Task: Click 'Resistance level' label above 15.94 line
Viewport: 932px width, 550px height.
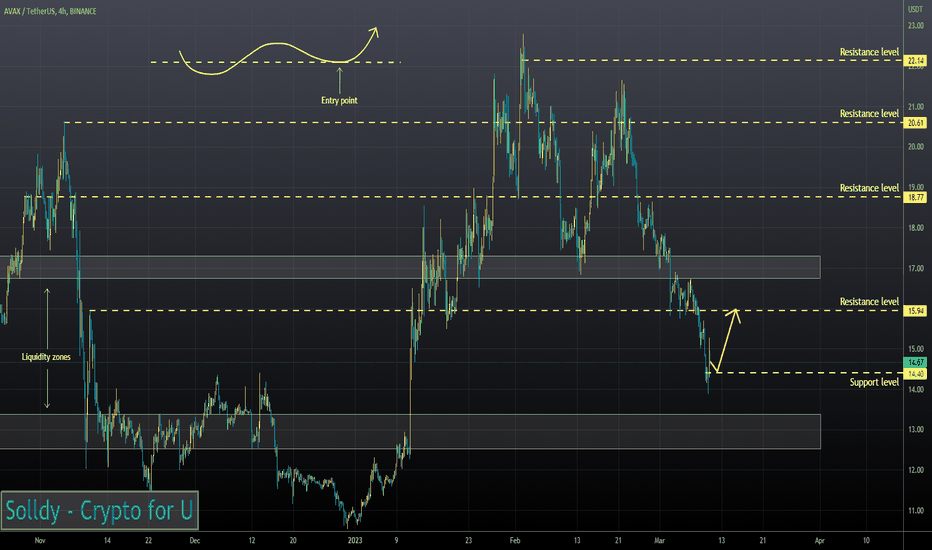Action: click(x=869, y=301)
